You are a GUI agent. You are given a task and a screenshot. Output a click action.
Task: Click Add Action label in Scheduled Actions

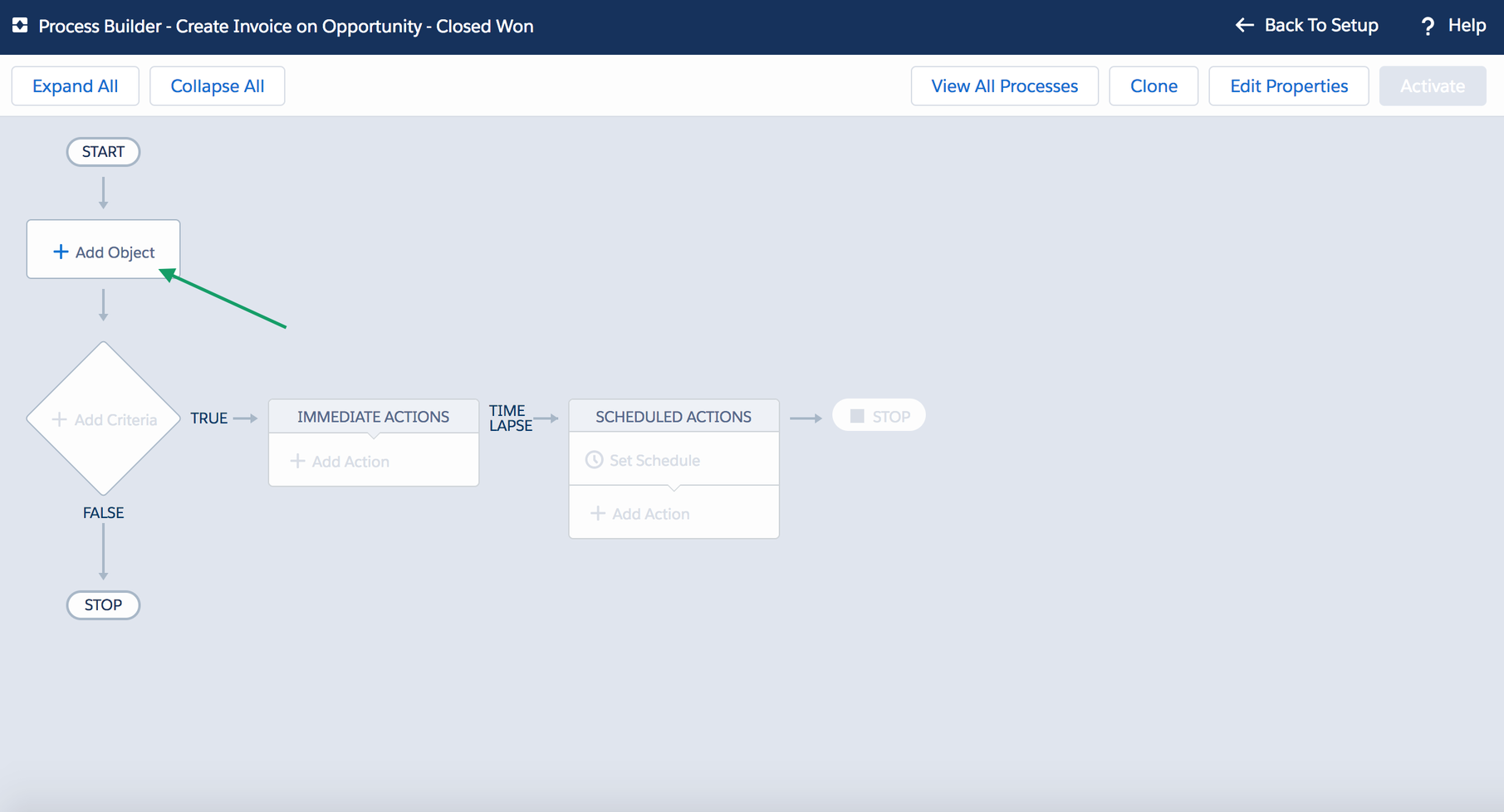651,514
